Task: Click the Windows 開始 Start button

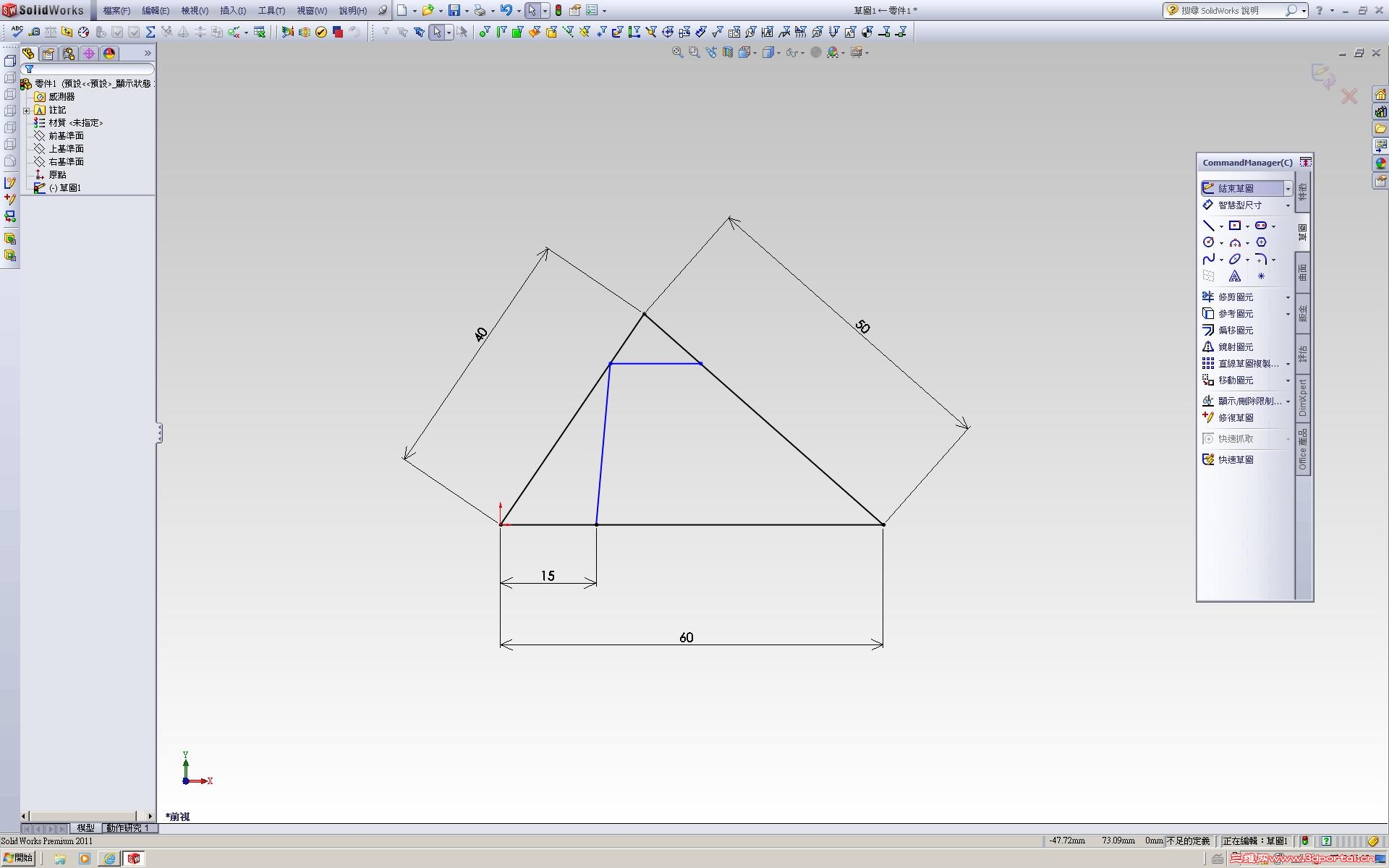Action: (19, 858)
